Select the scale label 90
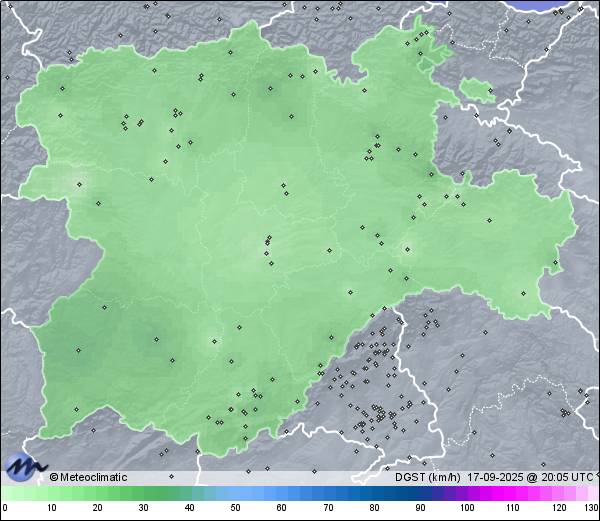The height and width of the screenshot is (521, 600). coord(421,508)
